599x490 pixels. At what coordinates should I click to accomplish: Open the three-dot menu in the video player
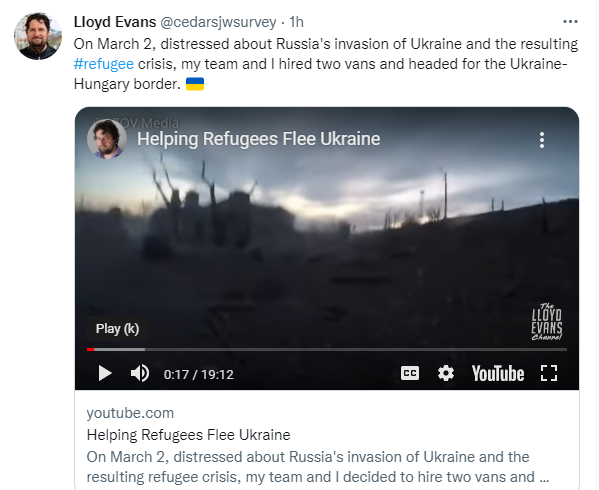click(542, 140)
